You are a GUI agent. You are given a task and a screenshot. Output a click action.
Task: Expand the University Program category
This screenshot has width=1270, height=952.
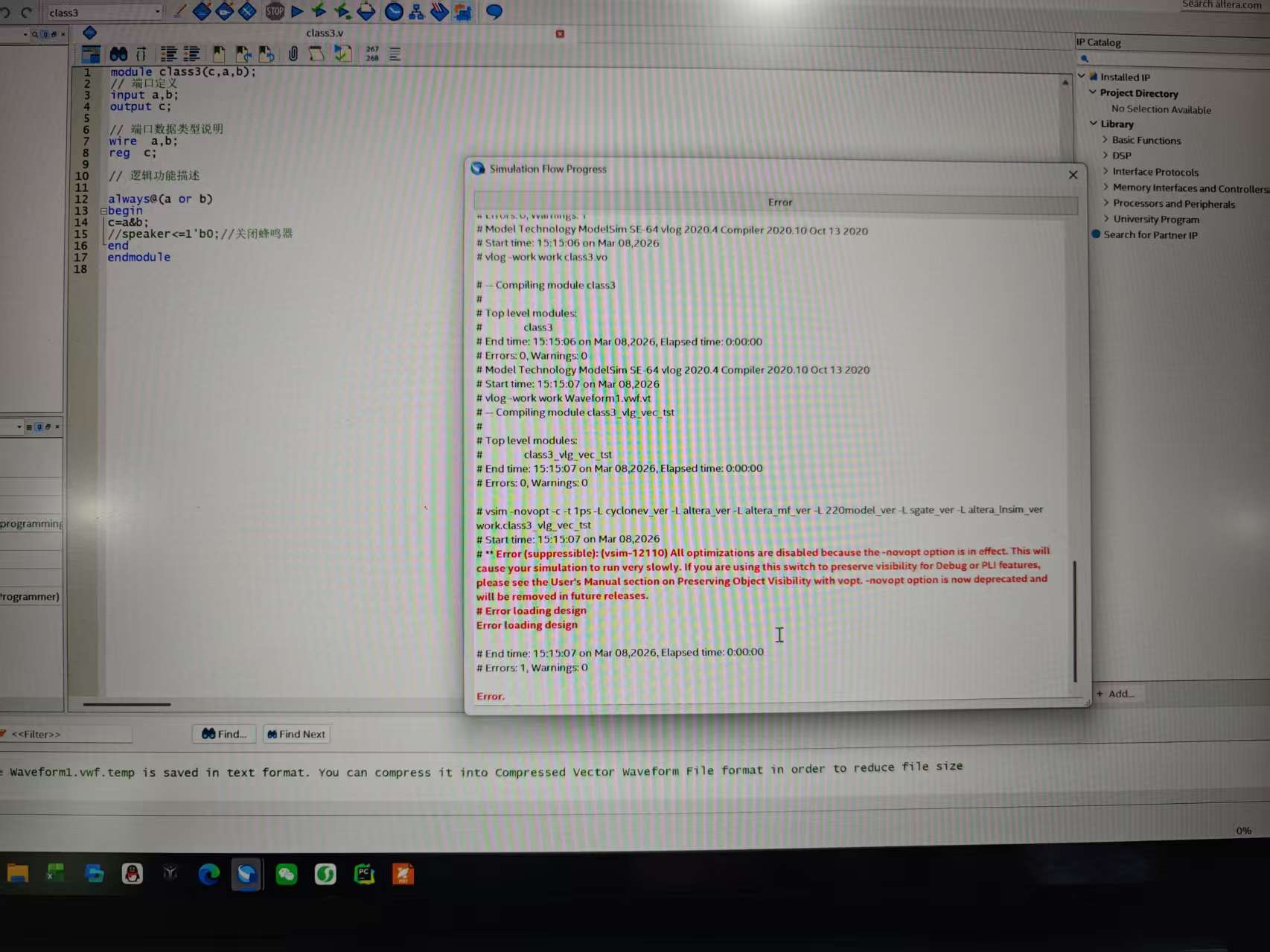click(x=1106, y=219)
